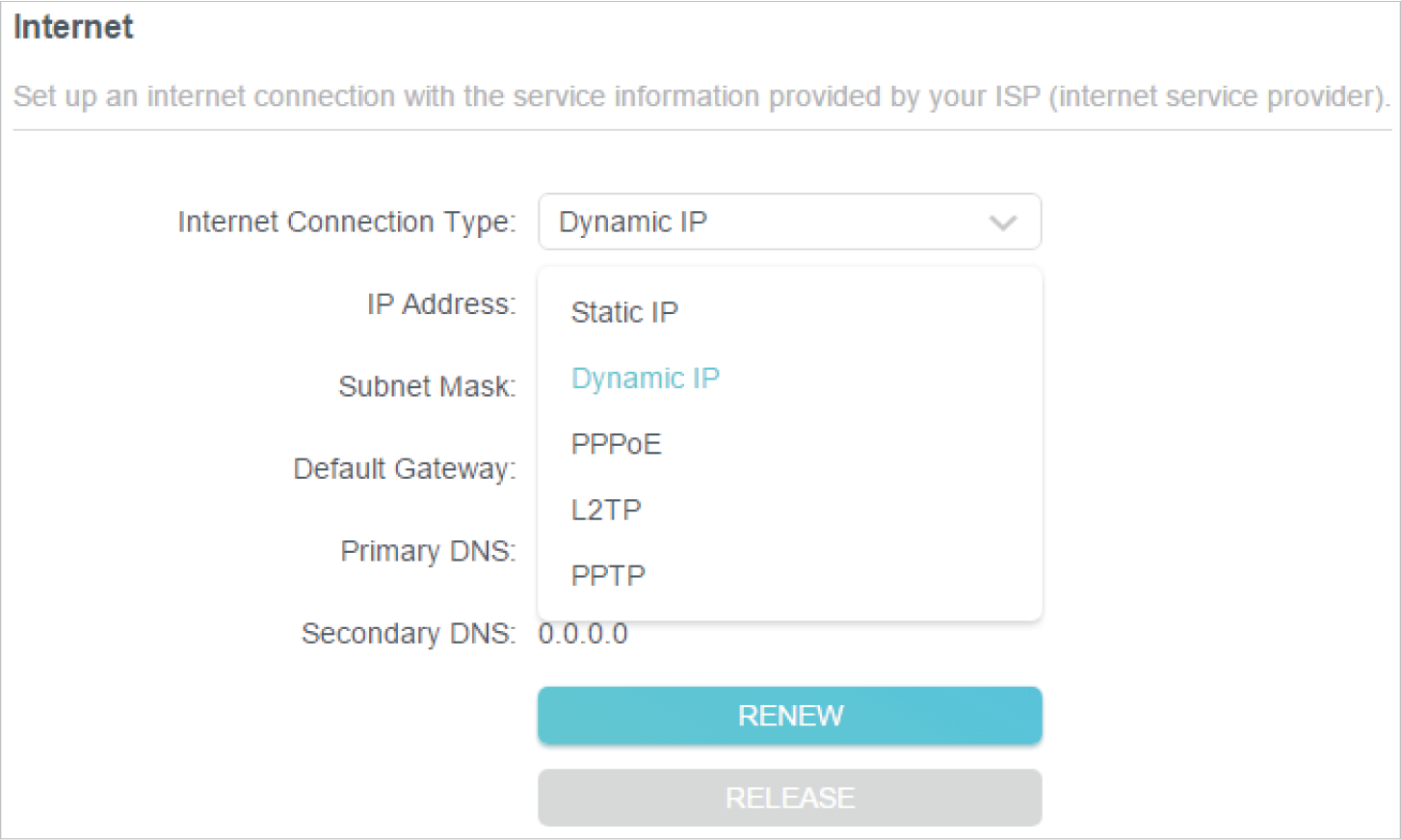This screenshot has height=840, width=1401.
Task: Click the chevron arrow on the connection type box
Action: point(1002,223)
